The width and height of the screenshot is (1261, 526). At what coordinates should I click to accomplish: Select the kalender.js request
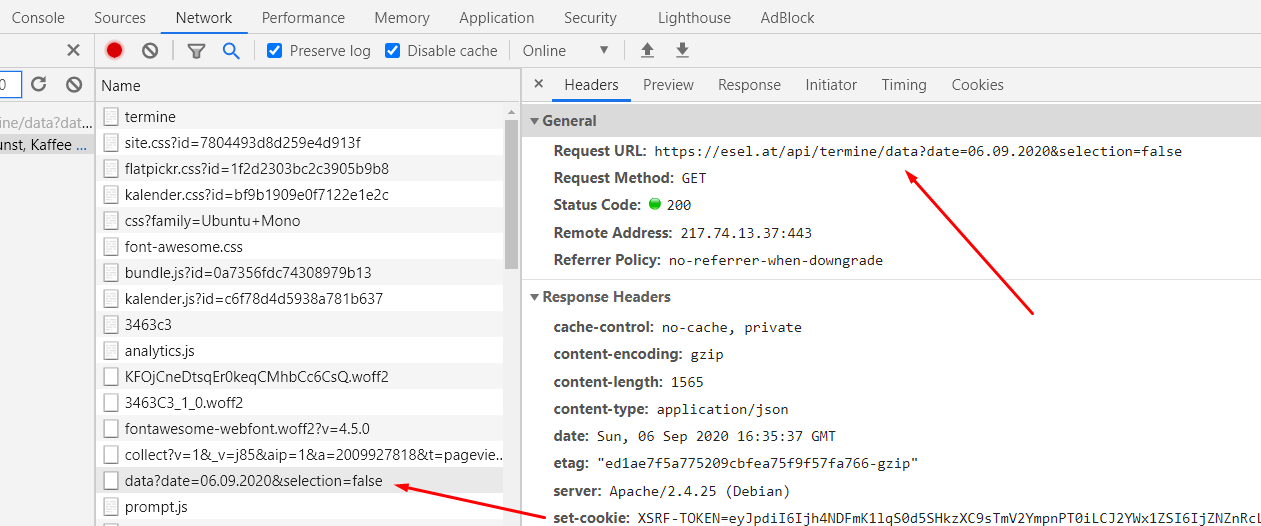coord(301,299)
